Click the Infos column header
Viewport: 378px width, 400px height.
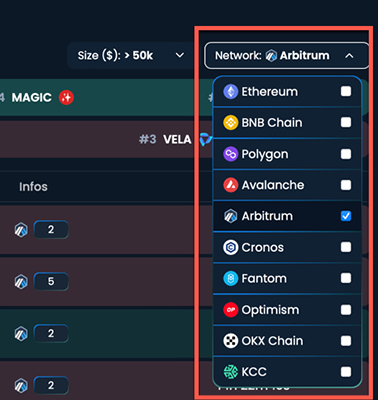33,187
